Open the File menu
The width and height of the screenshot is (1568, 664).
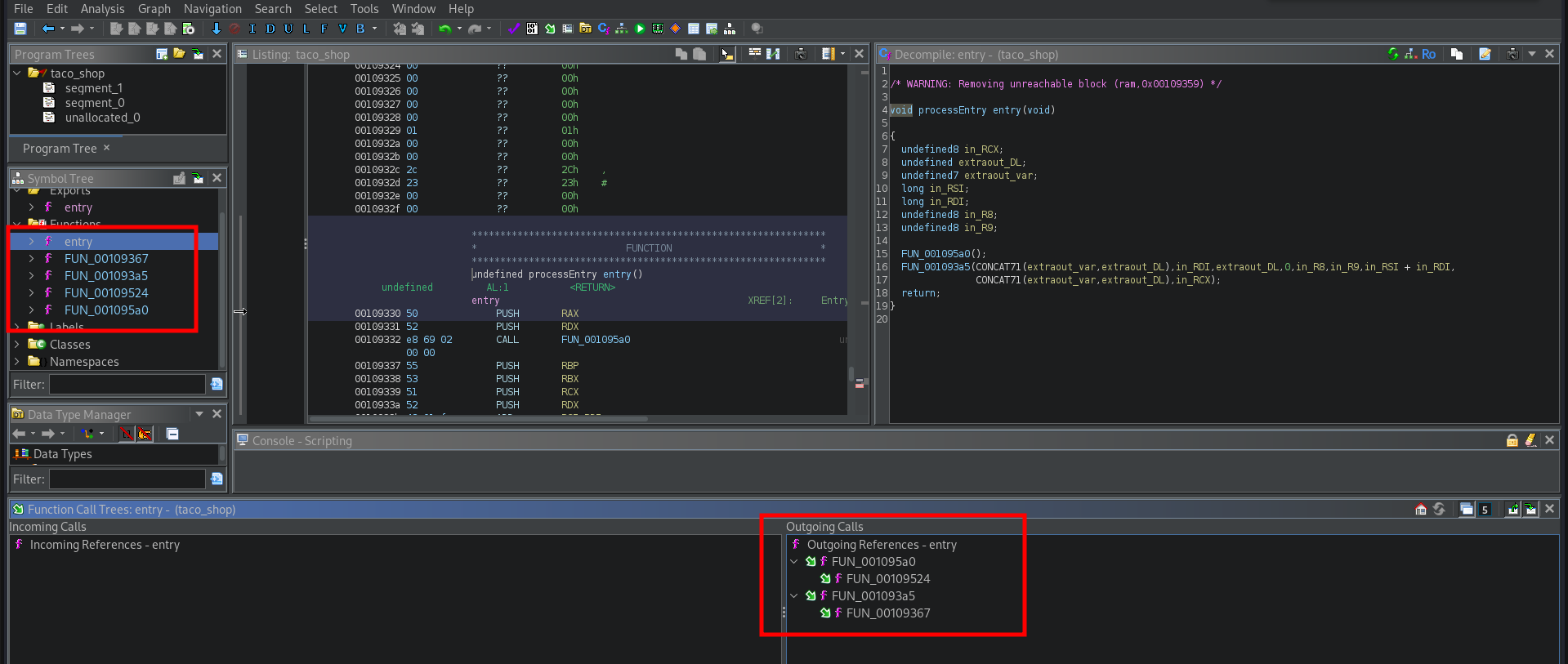pyautogui.click(x=24, y=8)
